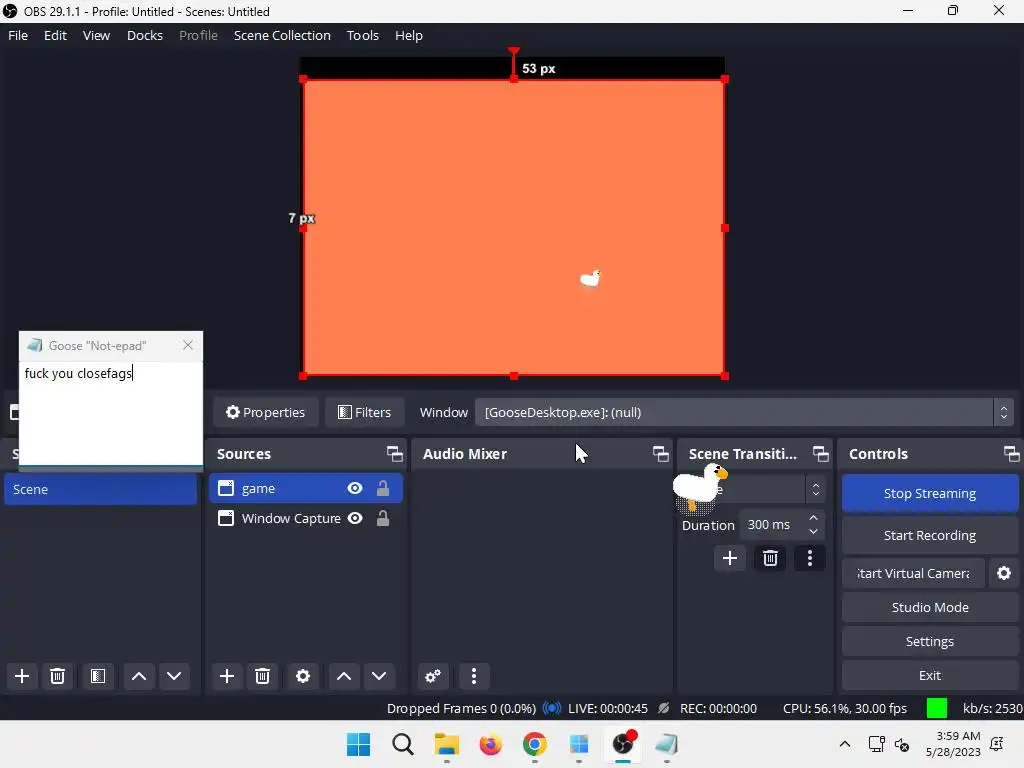Open the Tools menu
Screen dimensions: 1024x768
[362, 35]
